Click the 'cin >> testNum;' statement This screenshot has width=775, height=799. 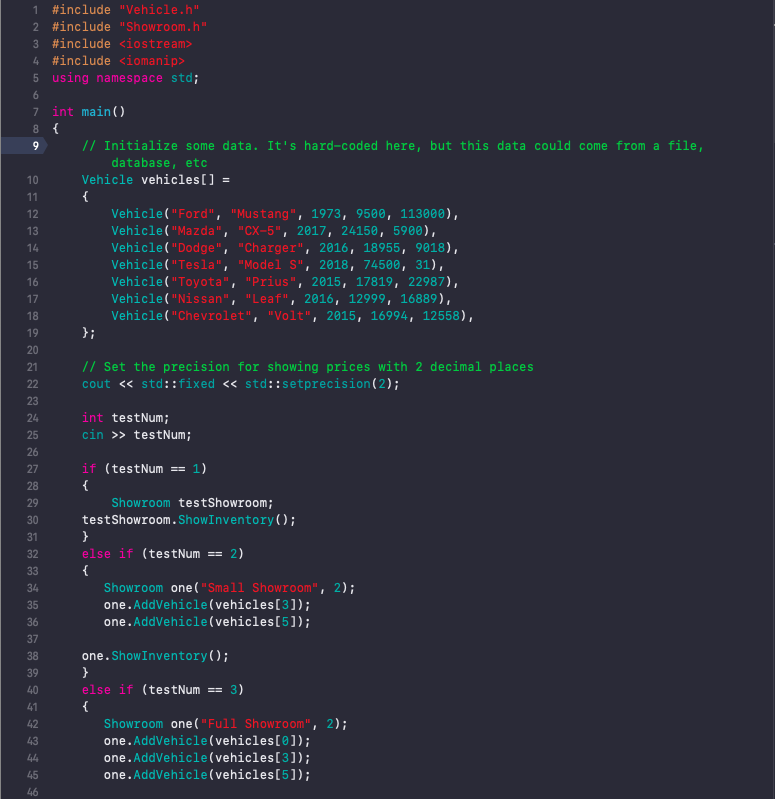(137, 435)
